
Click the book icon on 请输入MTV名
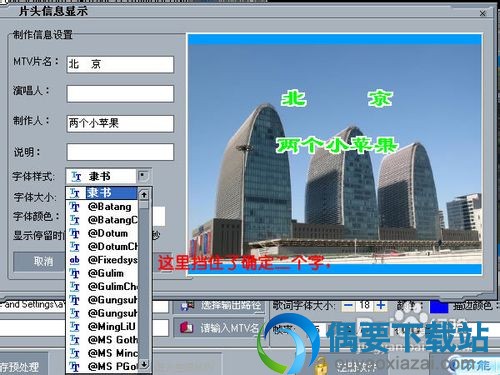coord(186,328)
